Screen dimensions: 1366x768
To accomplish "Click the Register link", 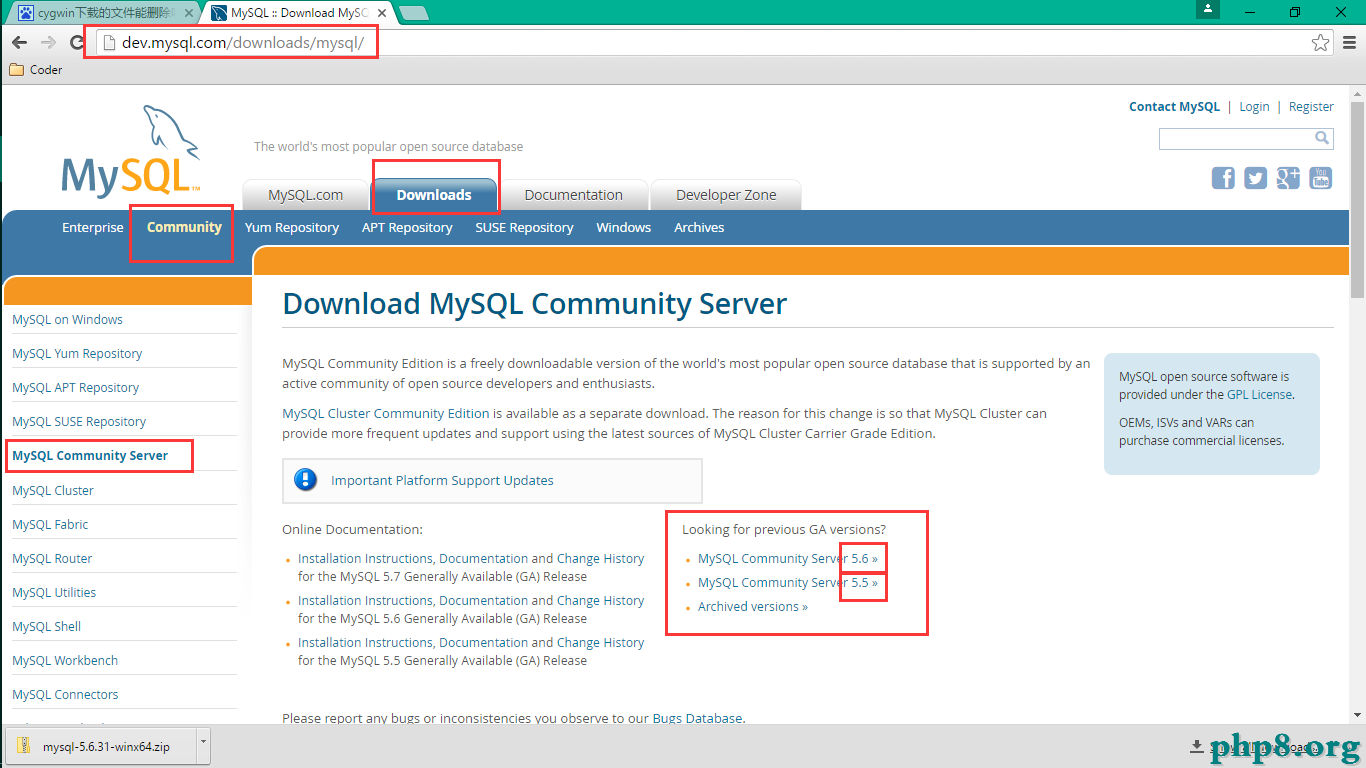I will pyautogui.click(x=1311, y=107).
